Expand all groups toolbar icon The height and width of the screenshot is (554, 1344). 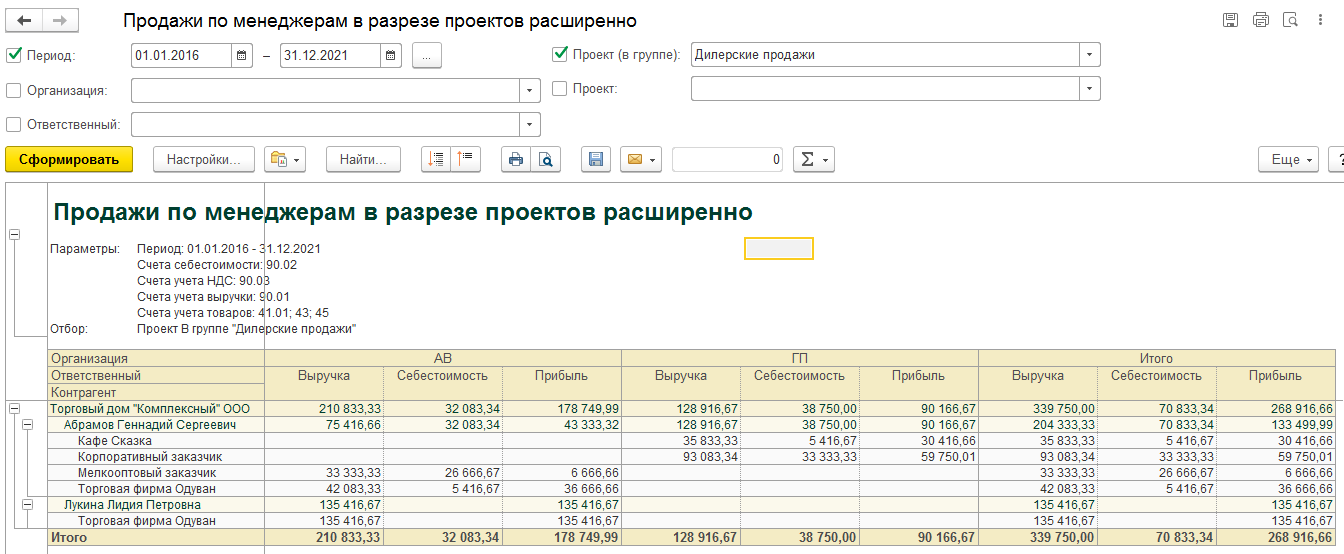[436, 159]
